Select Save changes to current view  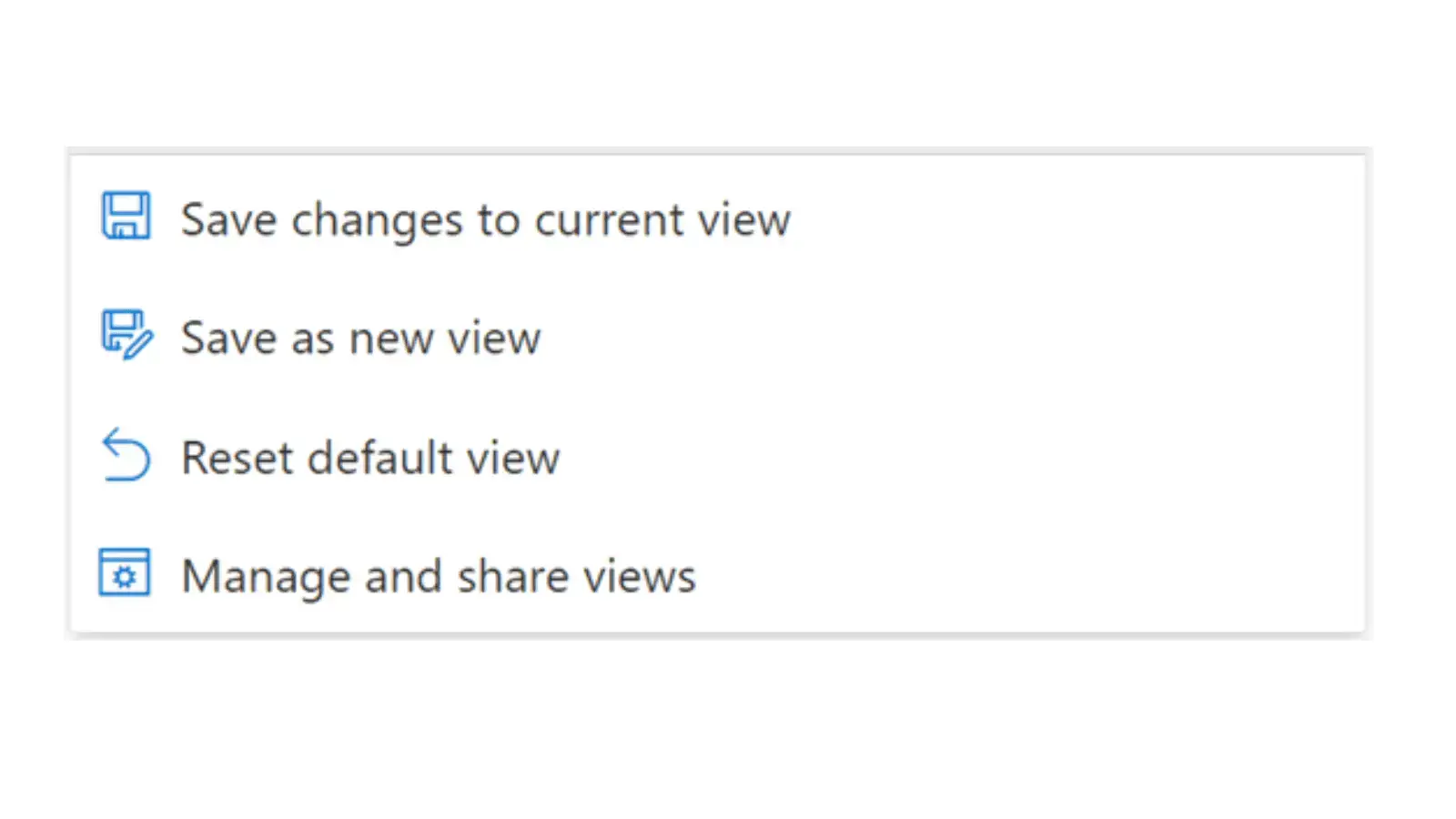coord(717,218)
